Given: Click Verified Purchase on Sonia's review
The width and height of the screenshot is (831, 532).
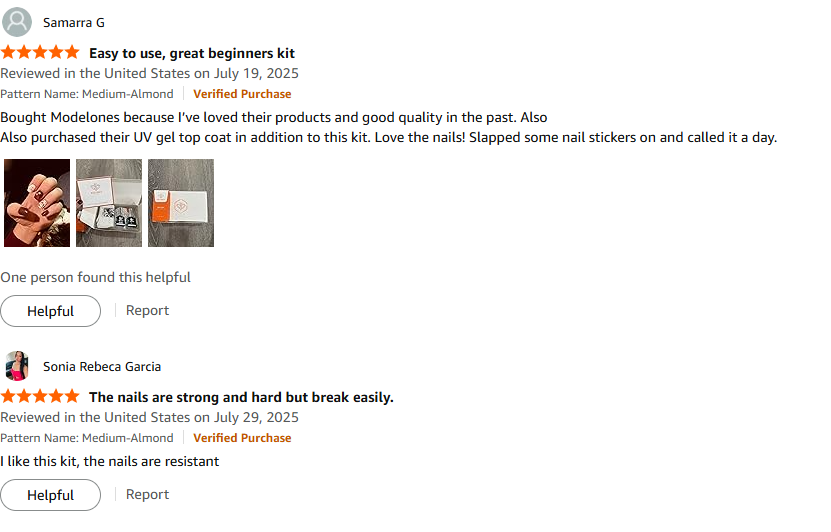Looking at the screenshot, I should coord(242,438).
